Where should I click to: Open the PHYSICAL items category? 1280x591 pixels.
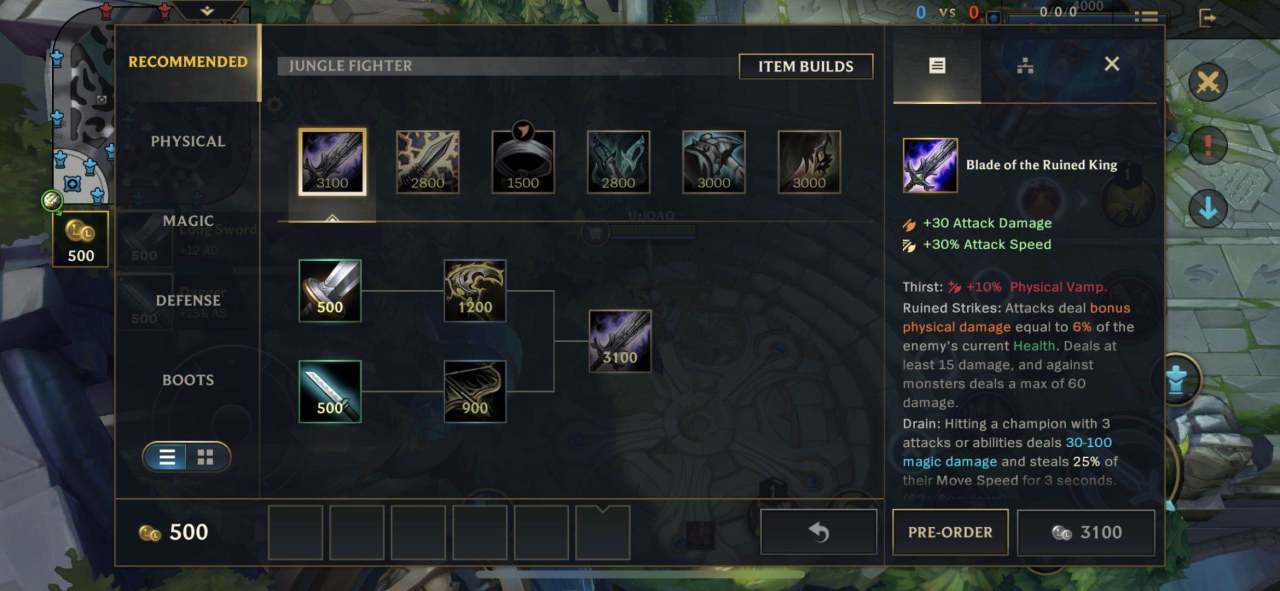point(188,141)
